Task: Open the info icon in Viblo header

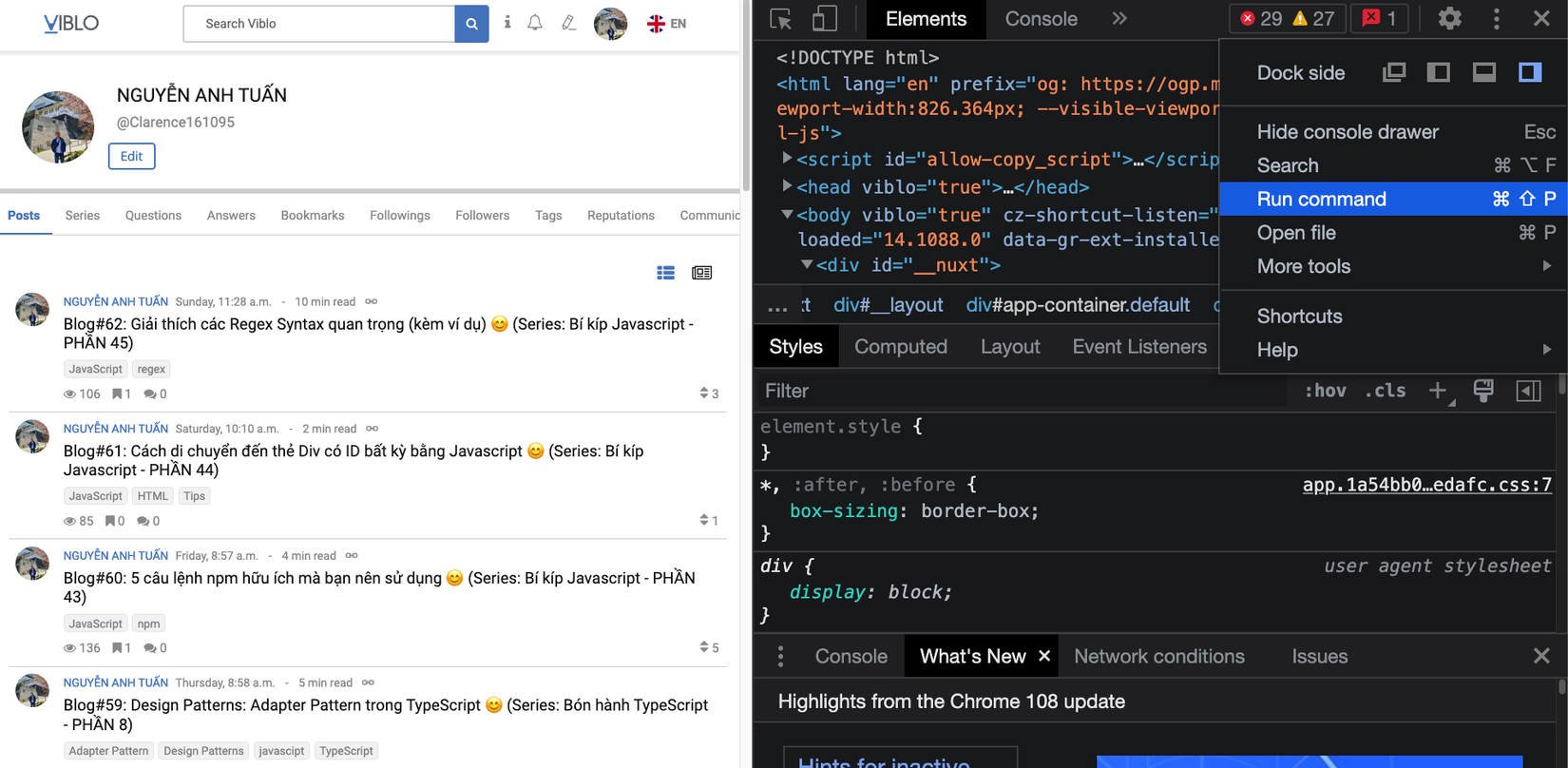Action: coord(507,23)
